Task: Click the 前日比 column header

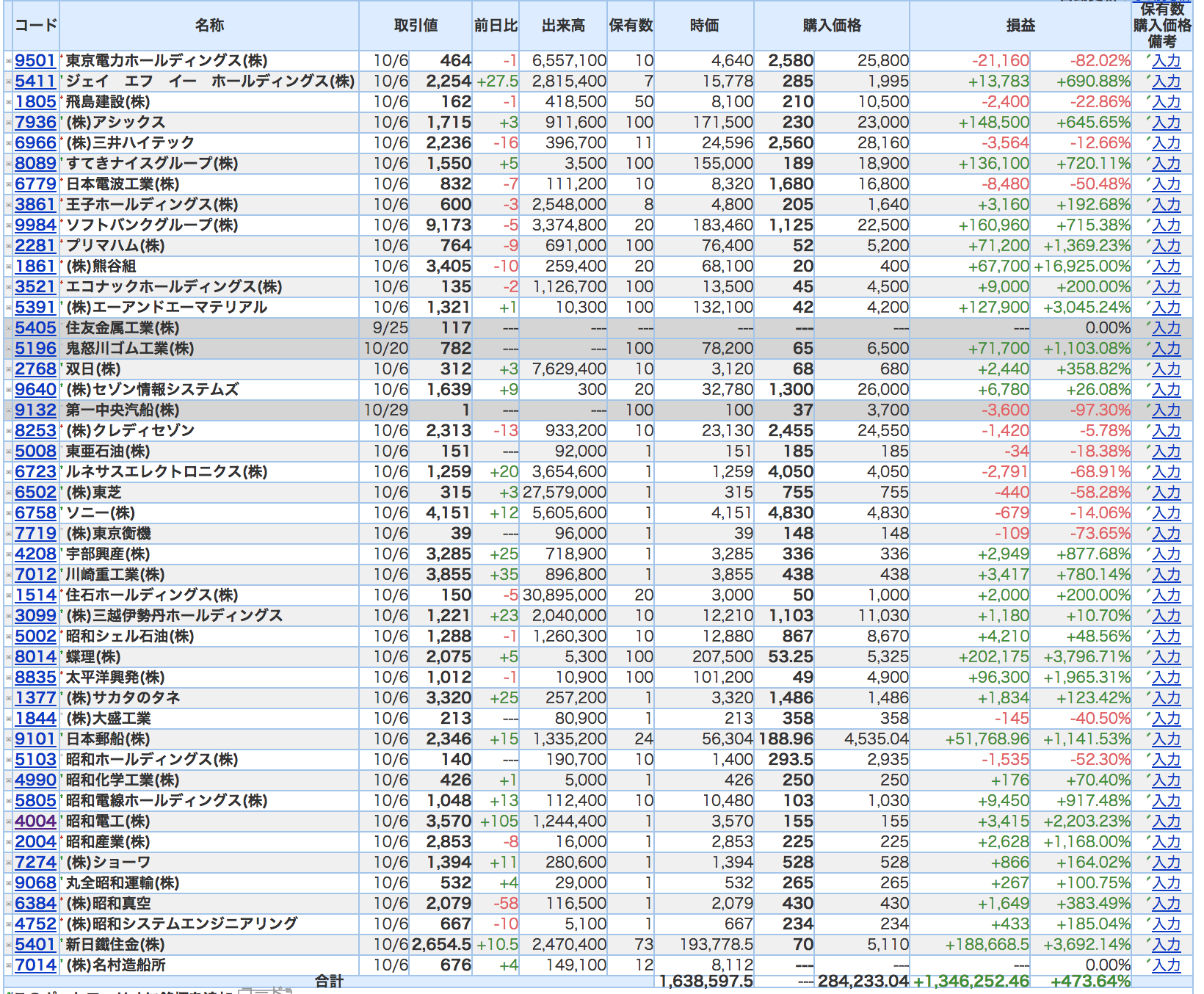Action: [496, 26]
